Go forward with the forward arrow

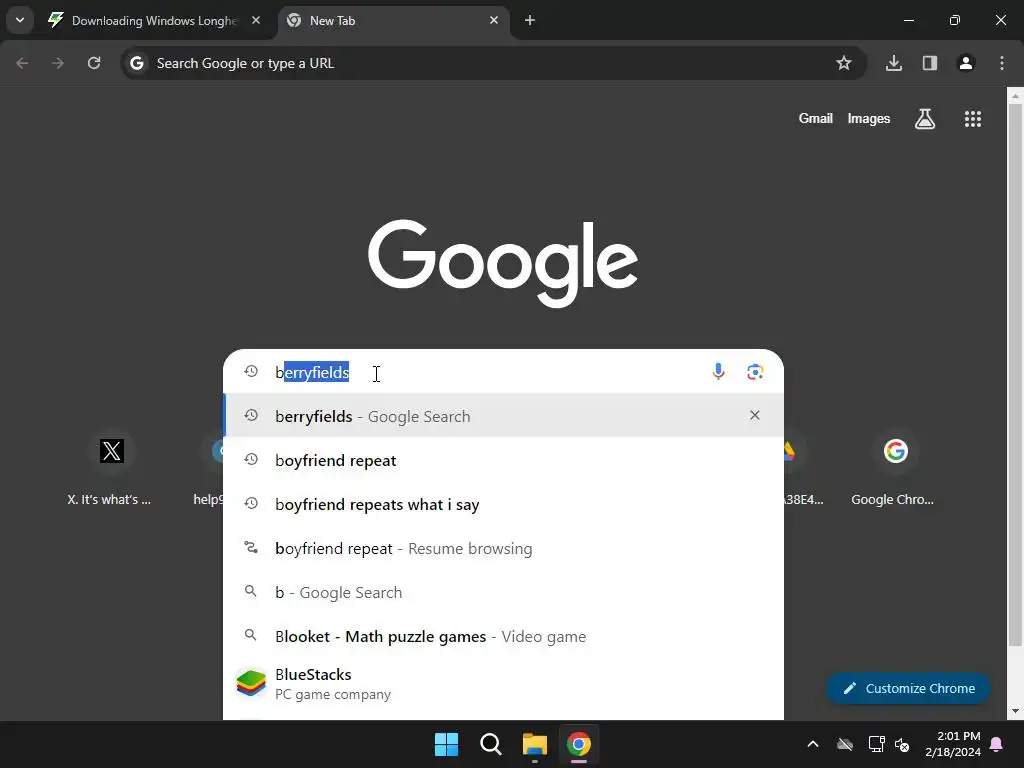point(58,63)
